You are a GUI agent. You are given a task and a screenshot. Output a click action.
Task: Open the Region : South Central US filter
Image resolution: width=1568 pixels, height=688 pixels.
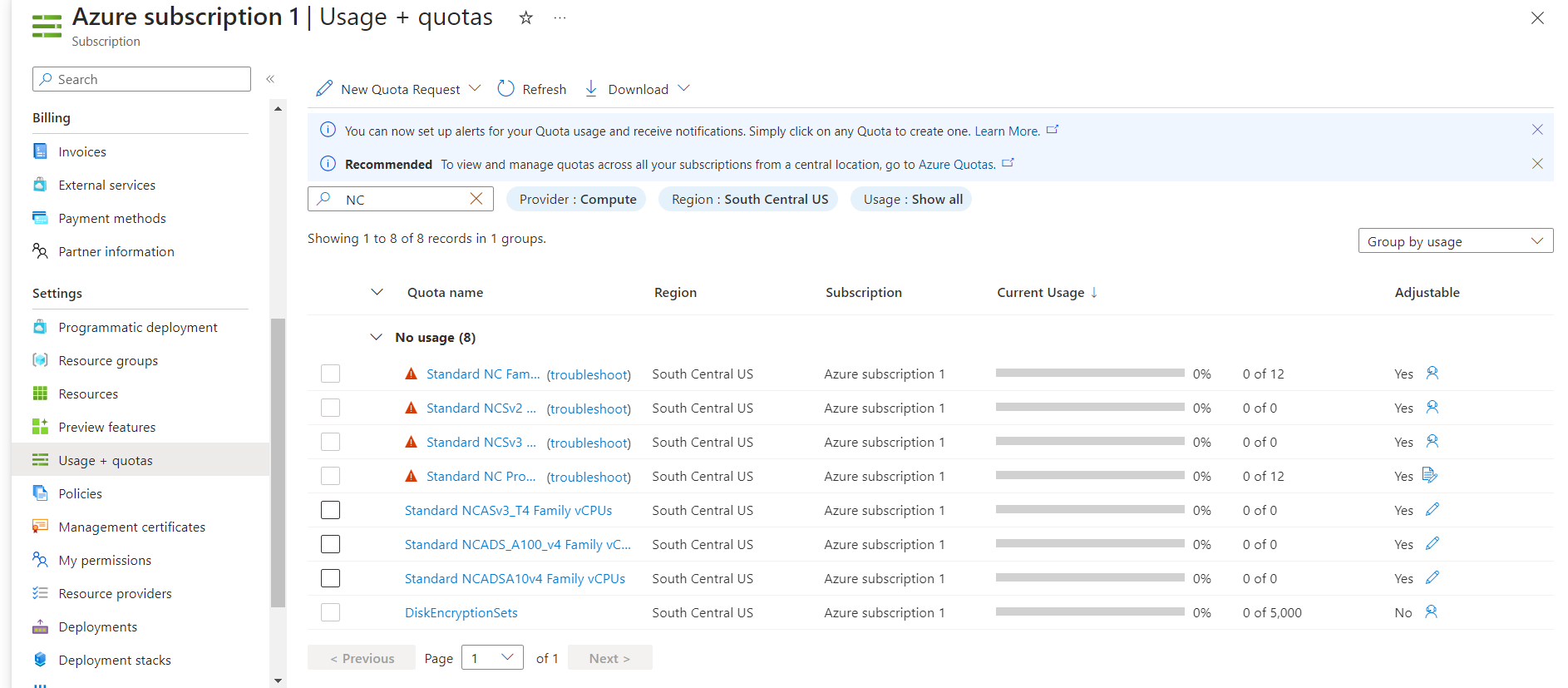point(748,199)
